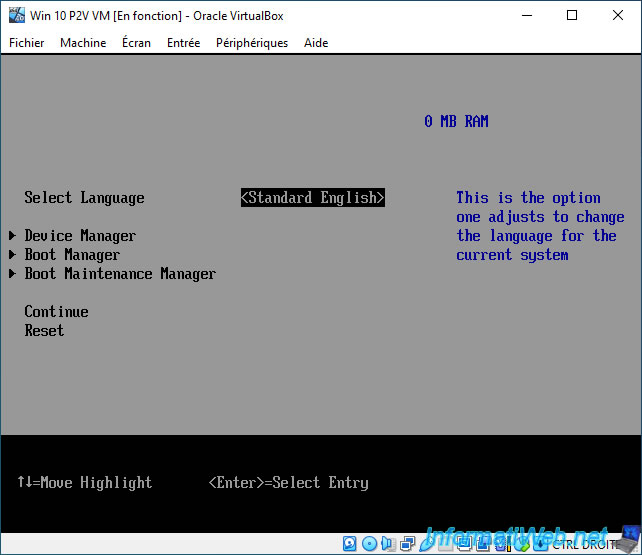The height and width of the screenshot is (555, 642).
Task: Expand Boot Maintenance Manager entry
Action: (120, 274)
